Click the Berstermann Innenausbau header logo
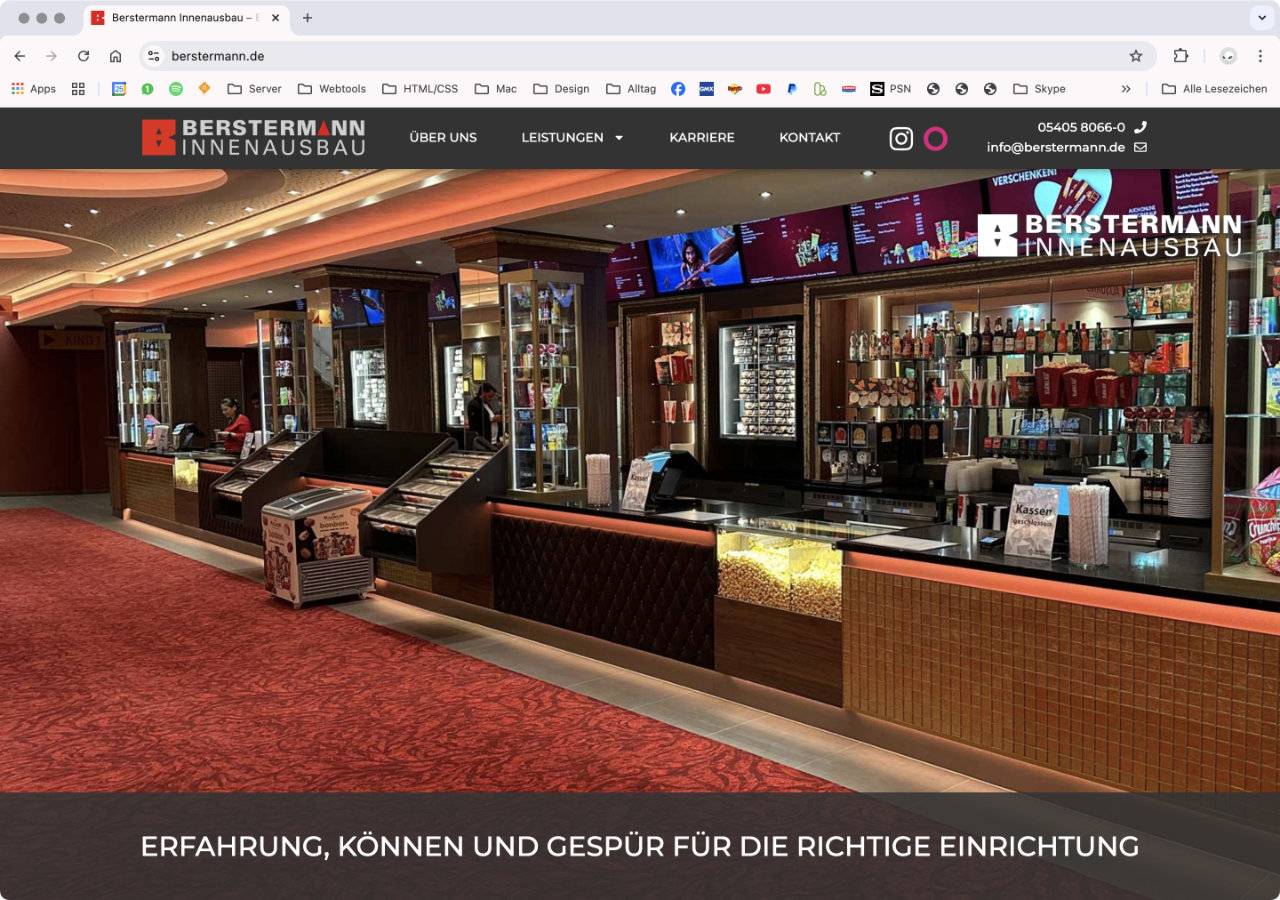The width and height of the screenshot is (1280, 900). pos(253,138)
